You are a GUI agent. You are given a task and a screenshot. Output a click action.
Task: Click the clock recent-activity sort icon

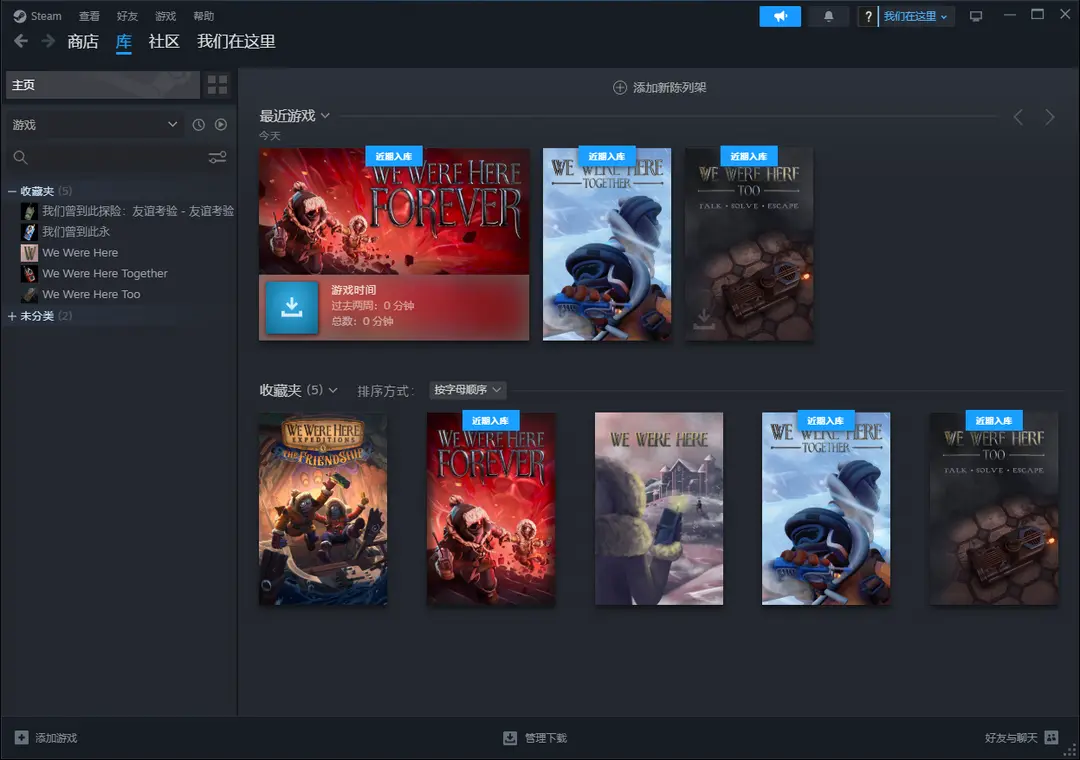tap(198, 125)
